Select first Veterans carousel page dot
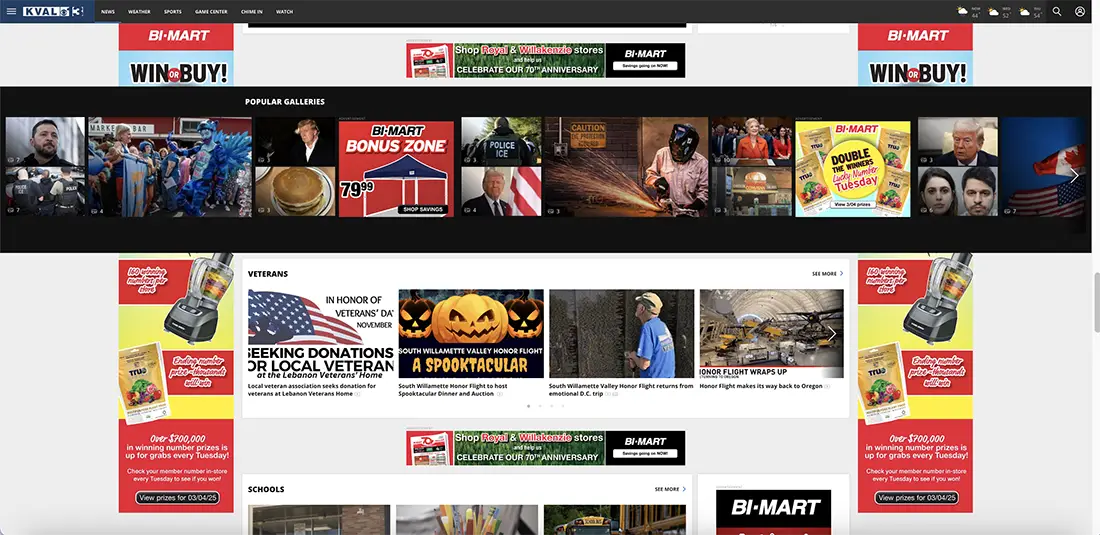The height and width of the screenshot is (535, 1100). [528, 406]
